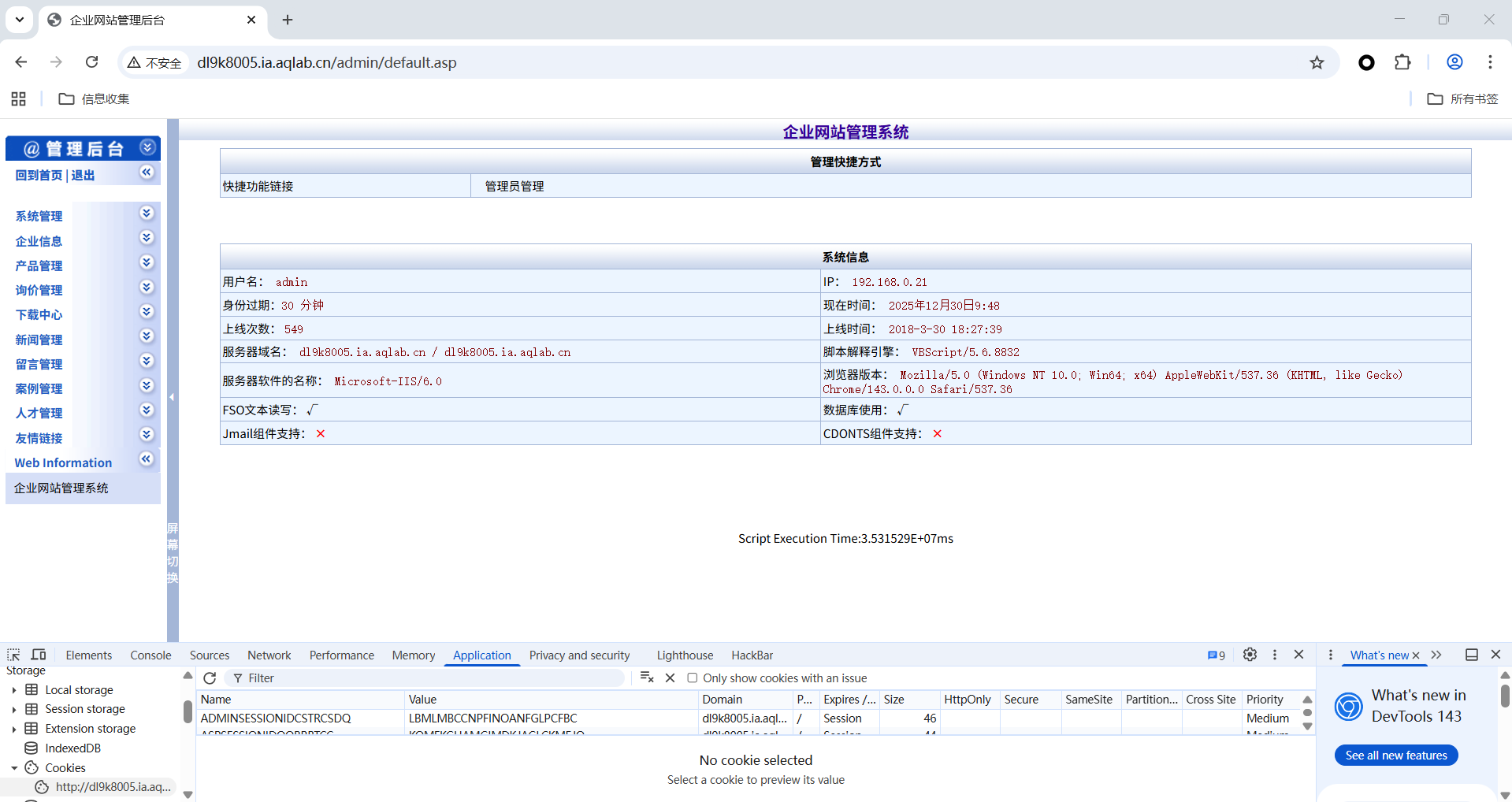Switch to the Network tab
The height and width of the screenshot is (802, 1512).
269,655
